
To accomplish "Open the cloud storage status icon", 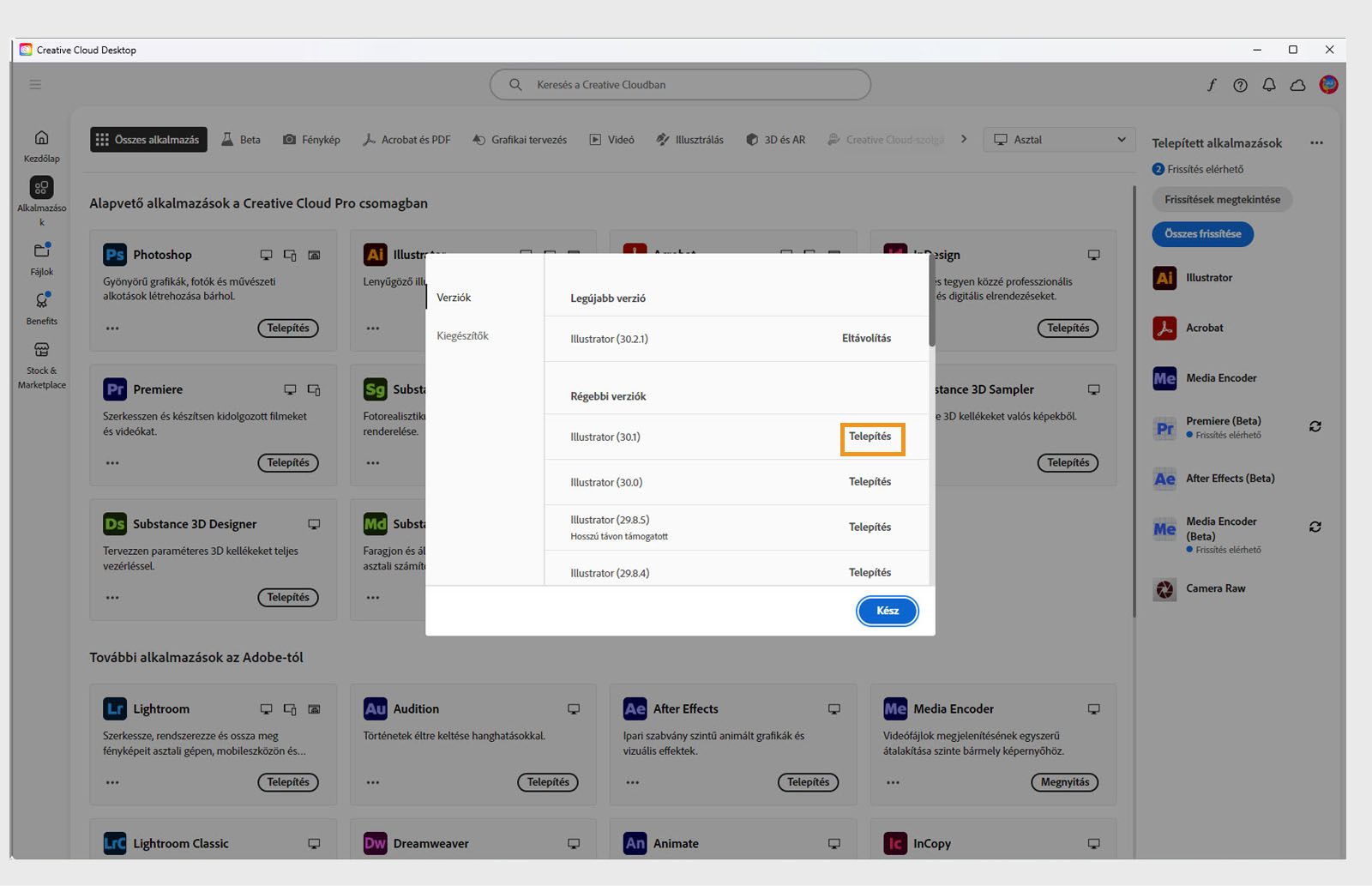I will pos(1297,84).
